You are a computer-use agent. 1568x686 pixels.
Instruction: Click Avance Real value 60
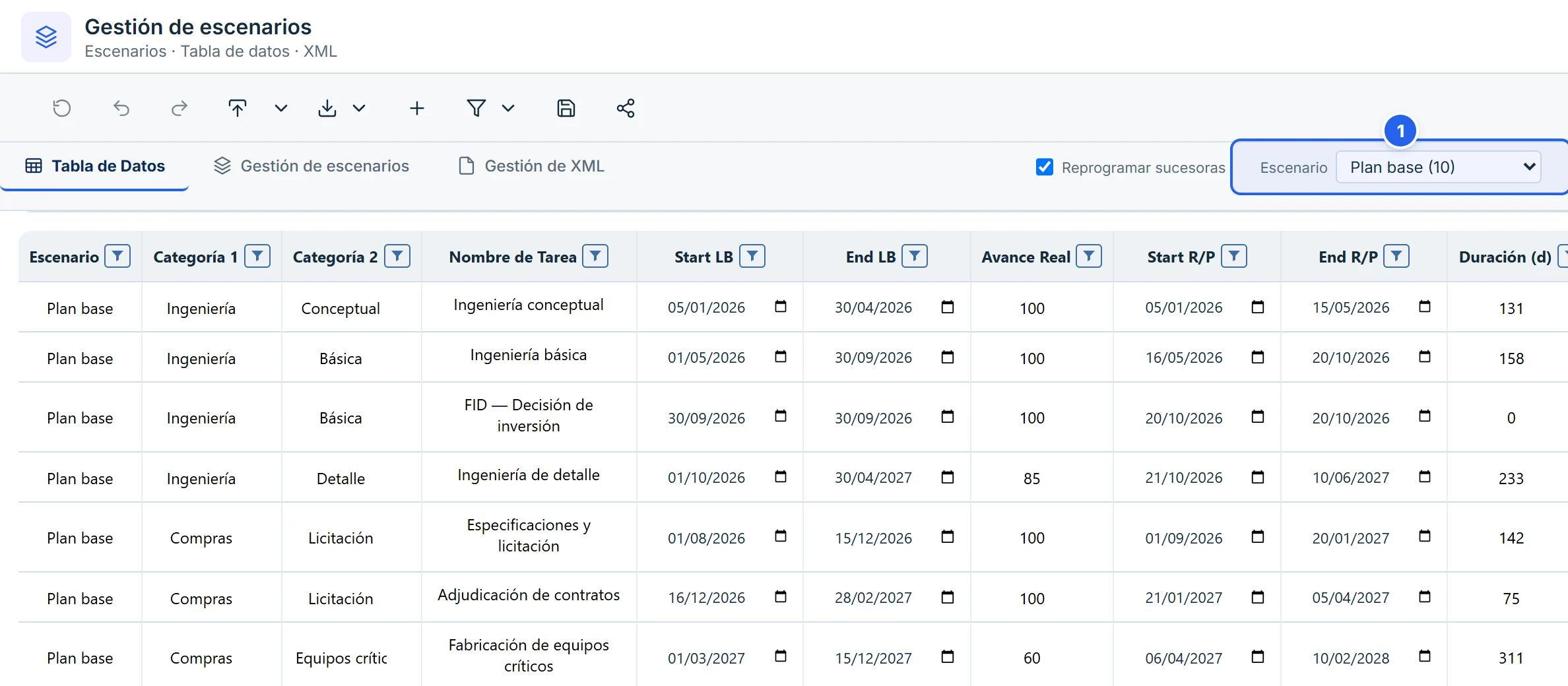(1032, 658)
